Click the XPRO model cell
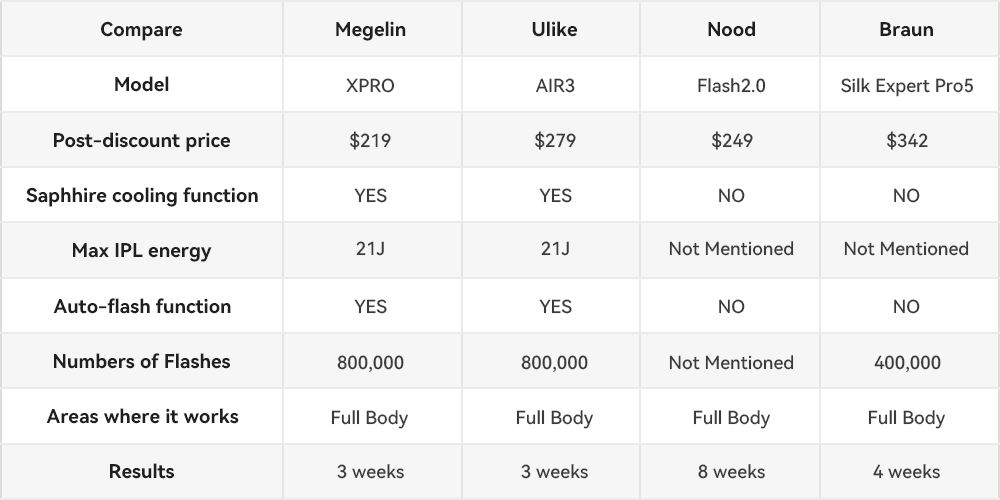 coord(371,85)
